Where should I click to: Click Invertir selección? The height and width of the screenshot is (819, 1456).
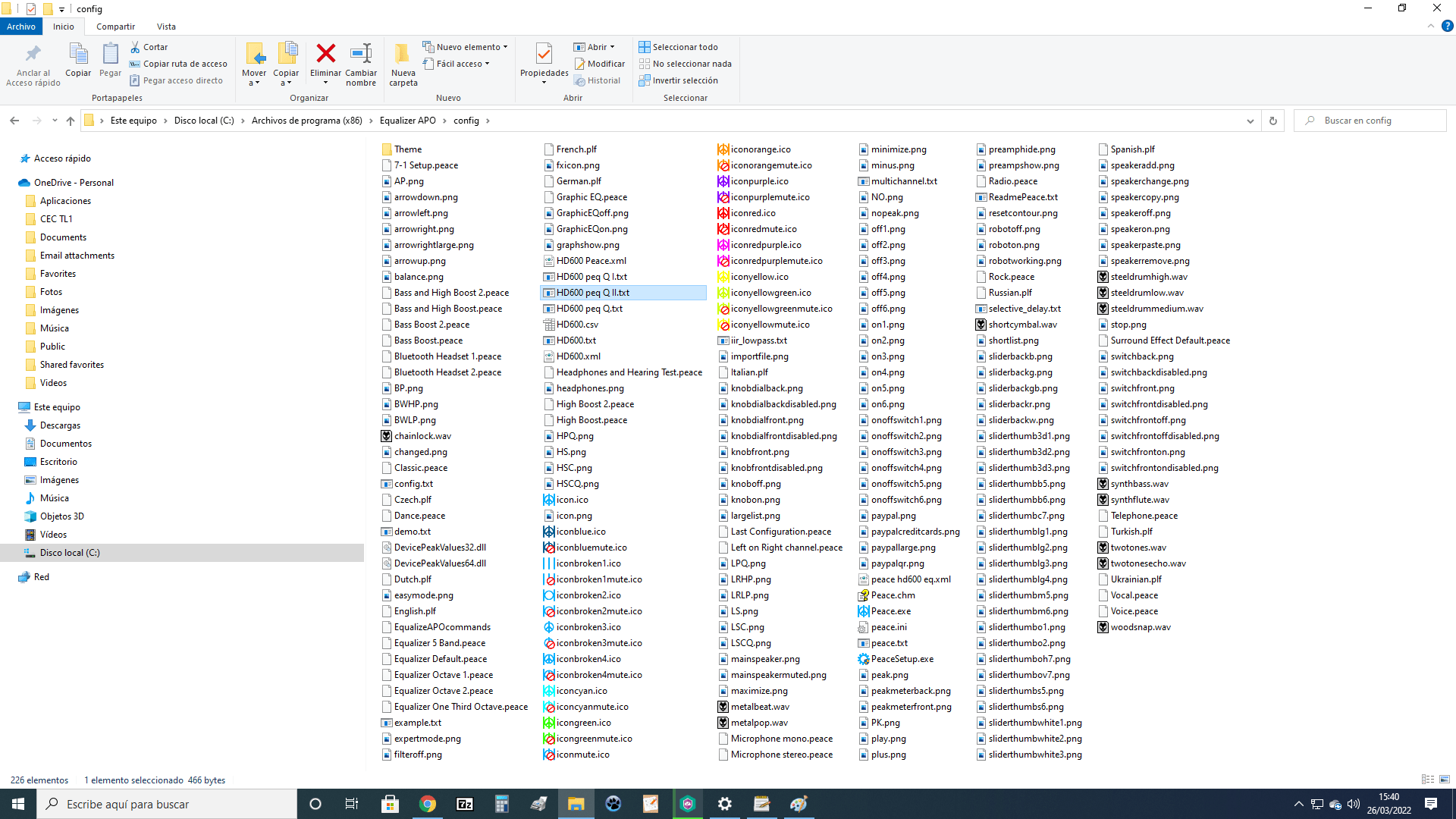pos(679,80)
